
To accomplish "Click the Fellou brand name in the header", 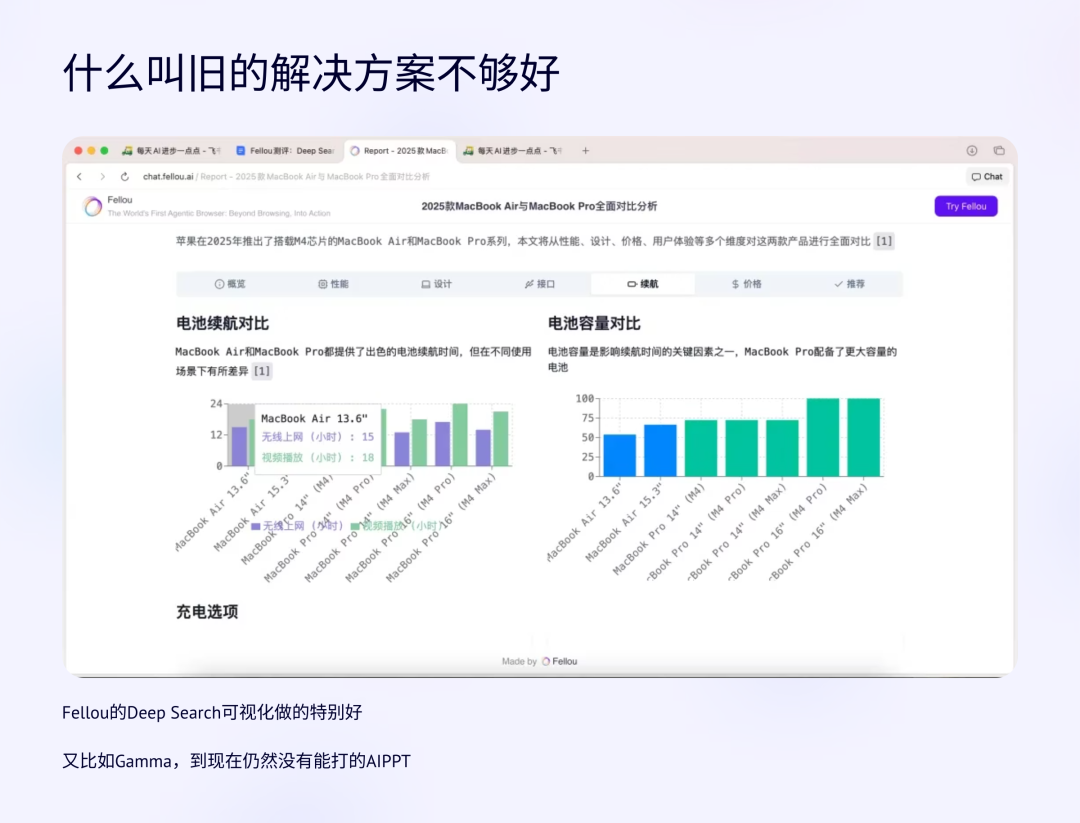I will click(x=120, y=200).
